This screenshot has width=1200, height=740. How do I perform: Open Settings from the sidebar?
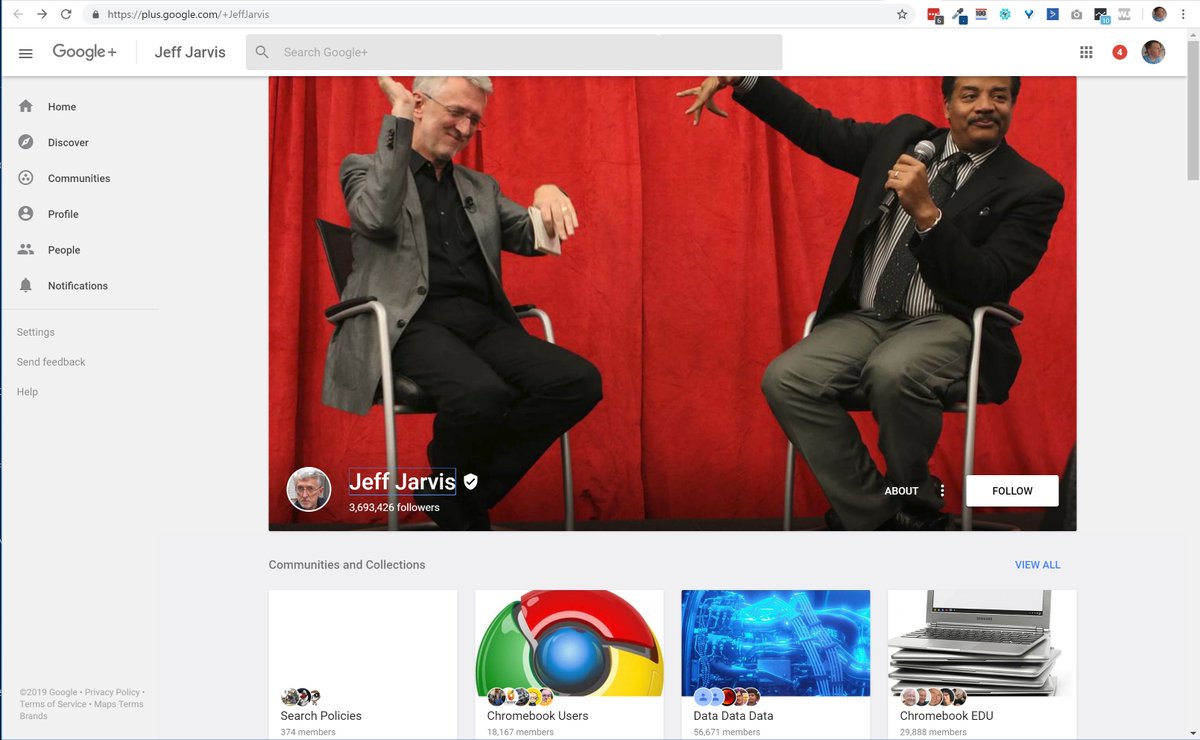click(35, 331)
